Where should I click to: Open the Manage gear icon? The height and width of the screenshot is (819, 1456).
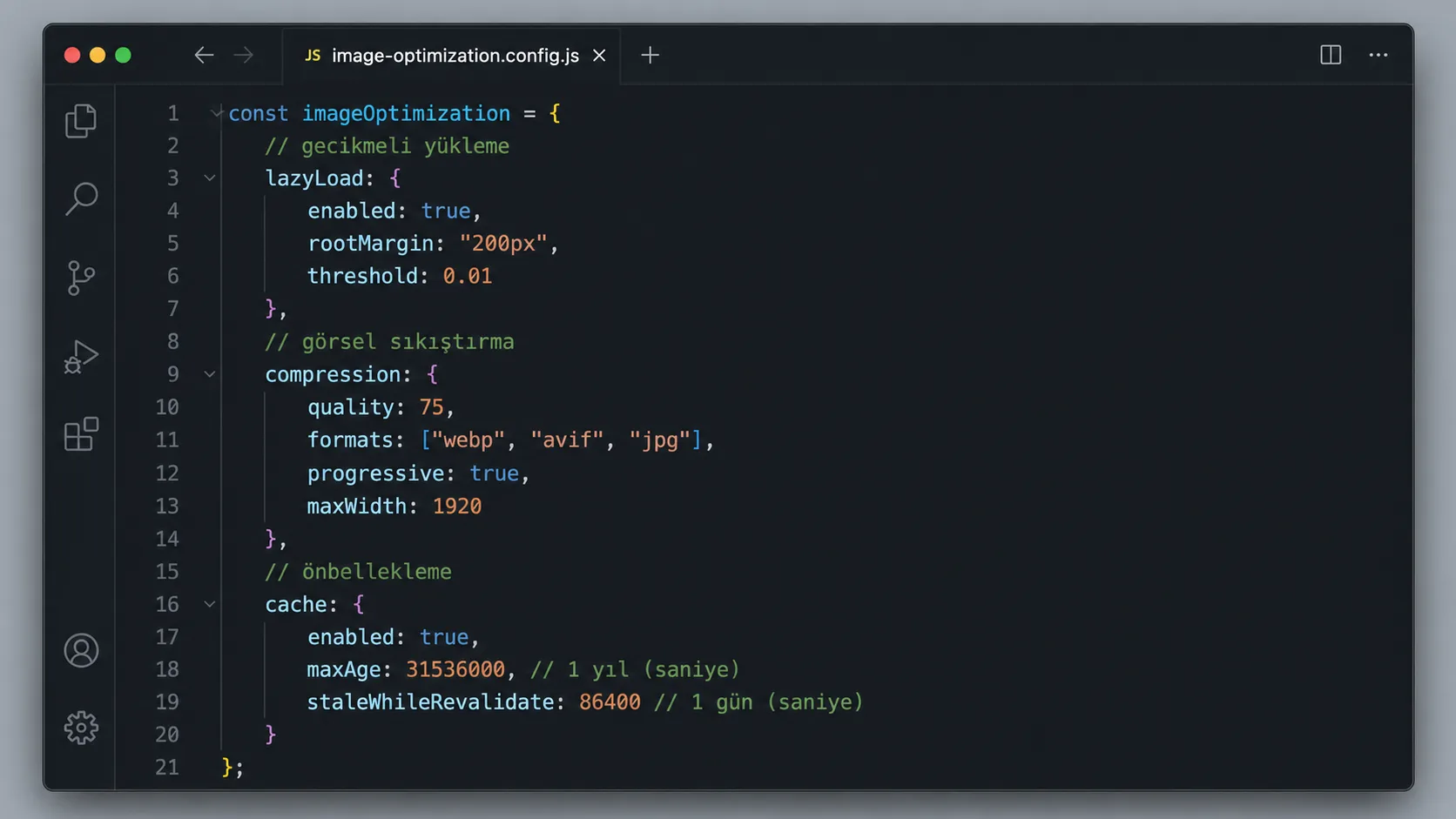[x=81, y=728]
